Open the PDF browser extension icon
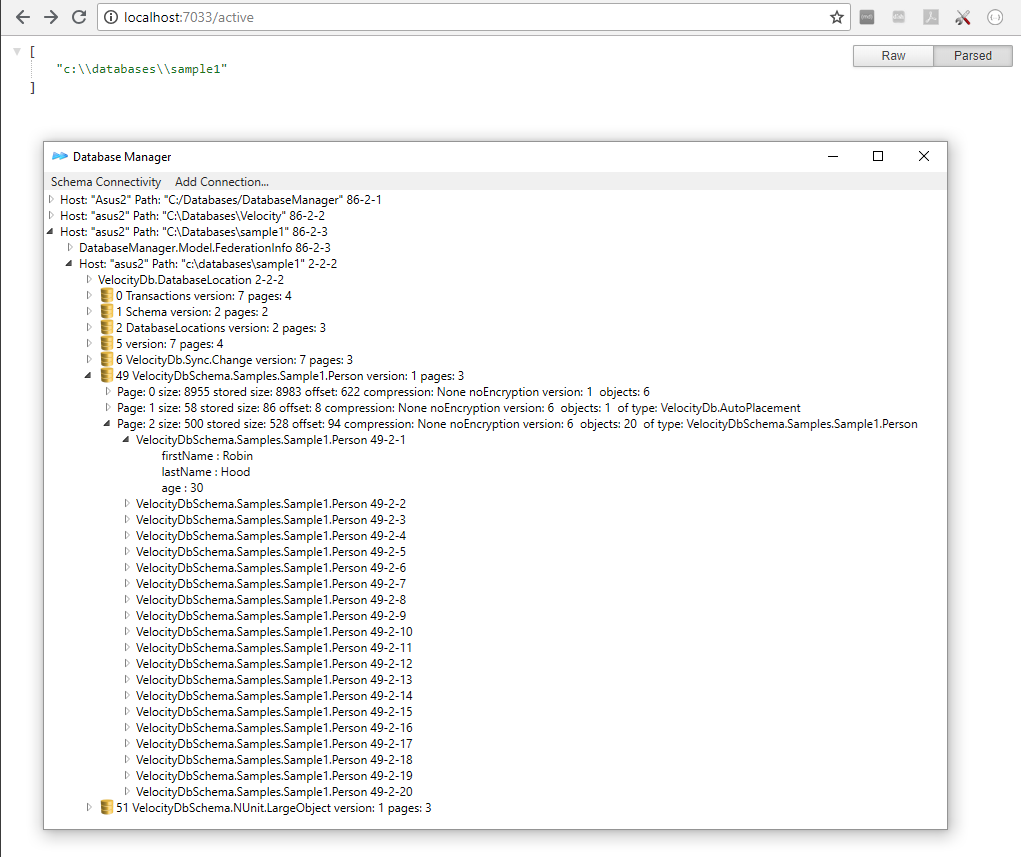Screen dimensions: 1021x857 (930, 18)
